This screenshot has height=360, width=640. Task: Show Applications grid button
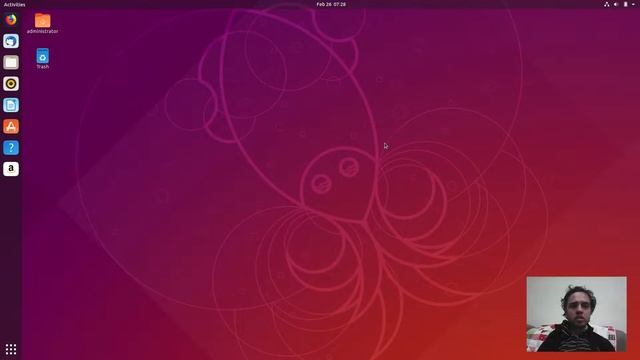11,349
